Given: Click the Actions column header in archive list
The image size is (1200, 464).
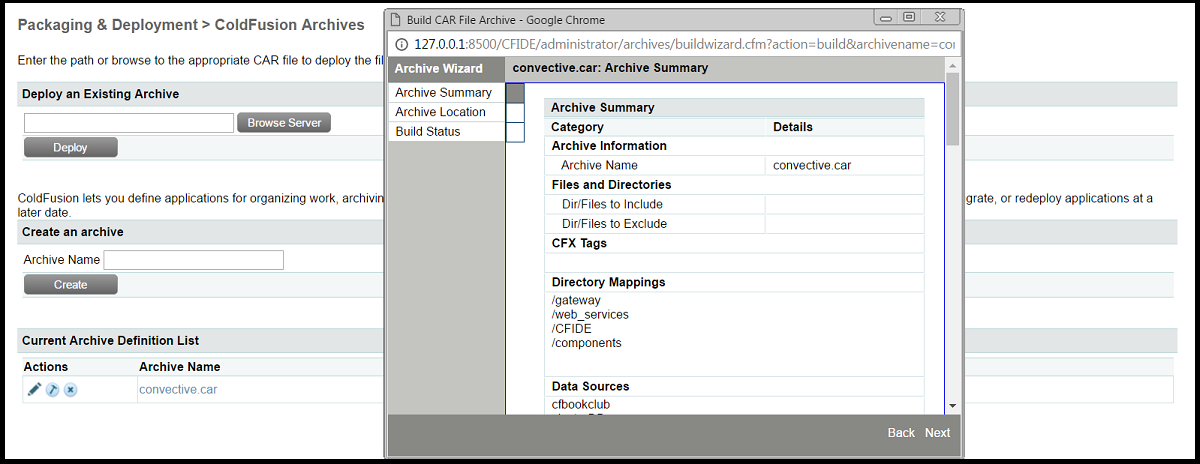Looking at the screenshot, I should click(x=45, y=367).
